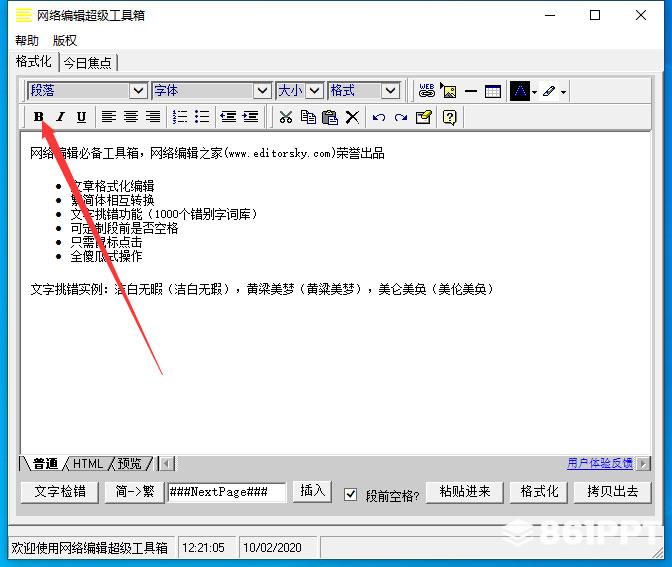Minimize the 网络编辑超级工具箱 window

click(x=550, y=15)
